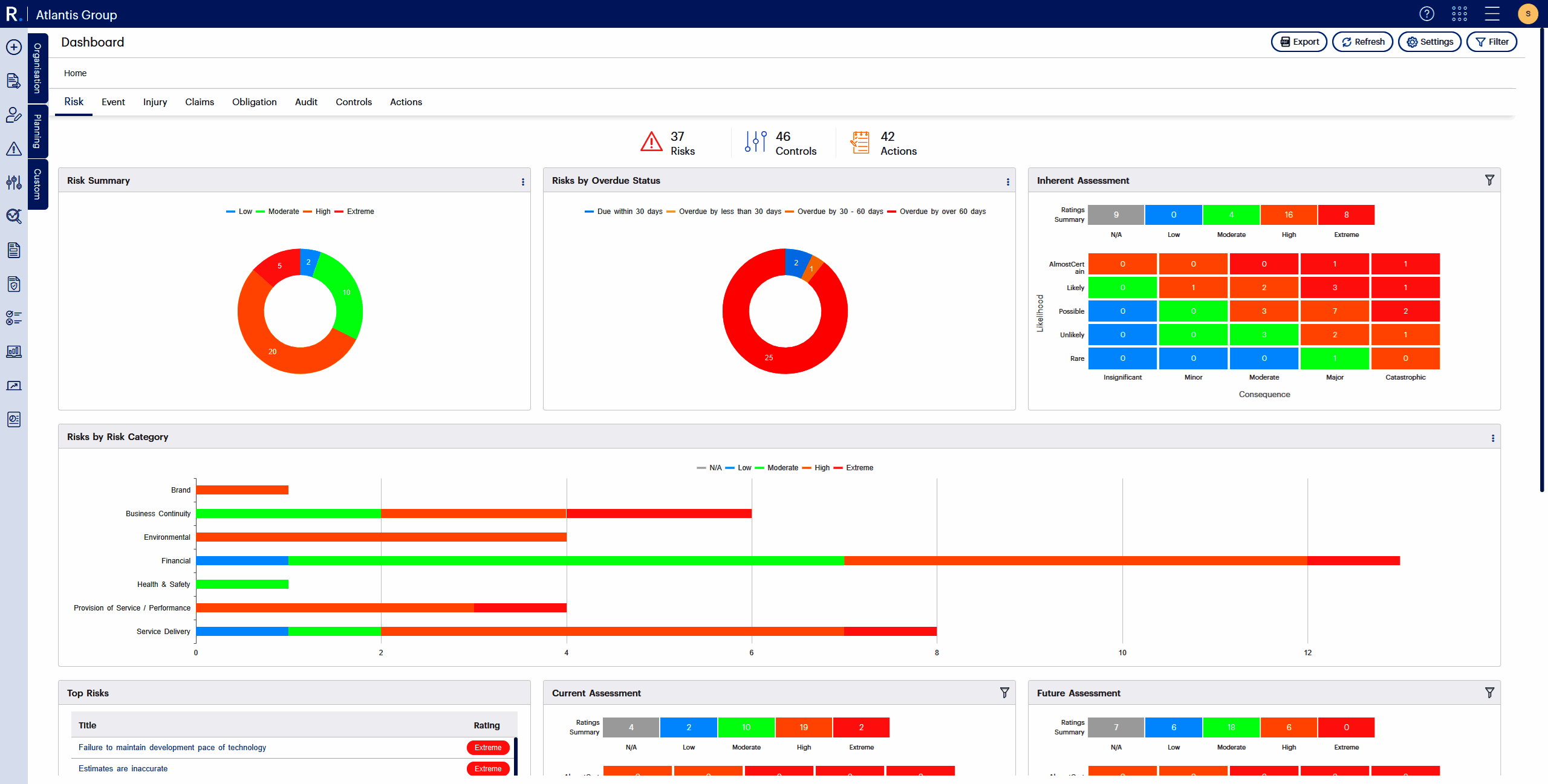
Task: Click the red Extreme ratings summary cell showing 8
Action: [x=1346, y=215]
